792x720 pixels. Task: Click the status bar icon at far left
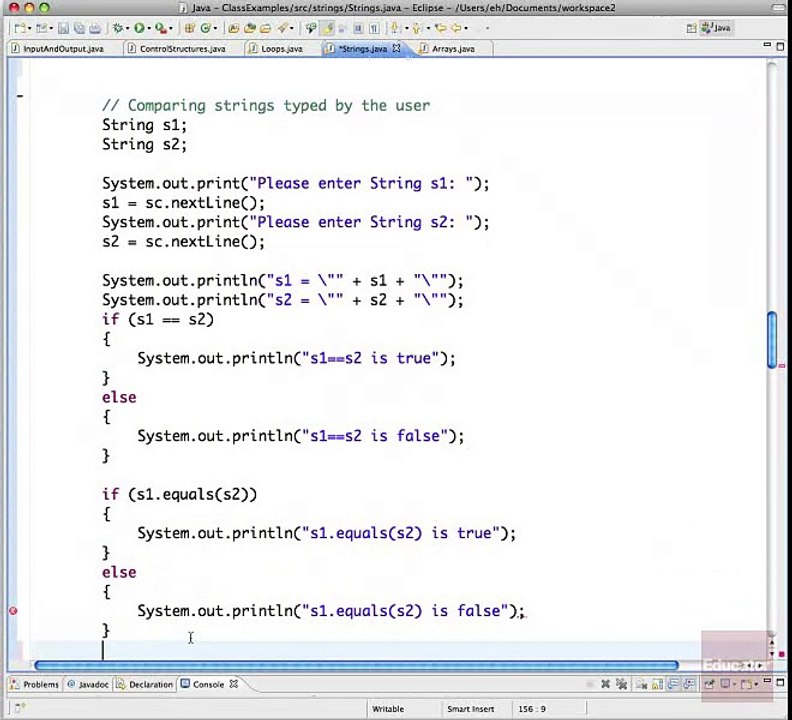(18, 708)
